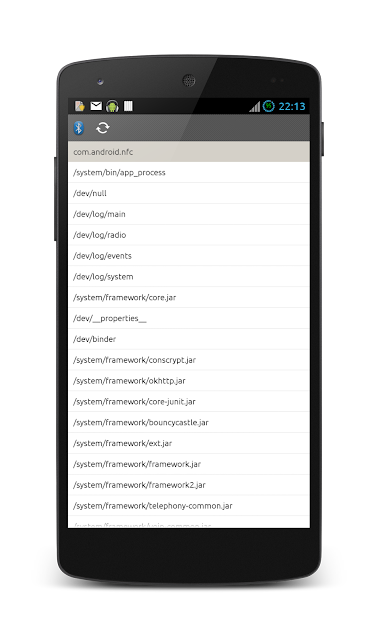
Task: Open the mail notification icon
Action: coord(96,106)
